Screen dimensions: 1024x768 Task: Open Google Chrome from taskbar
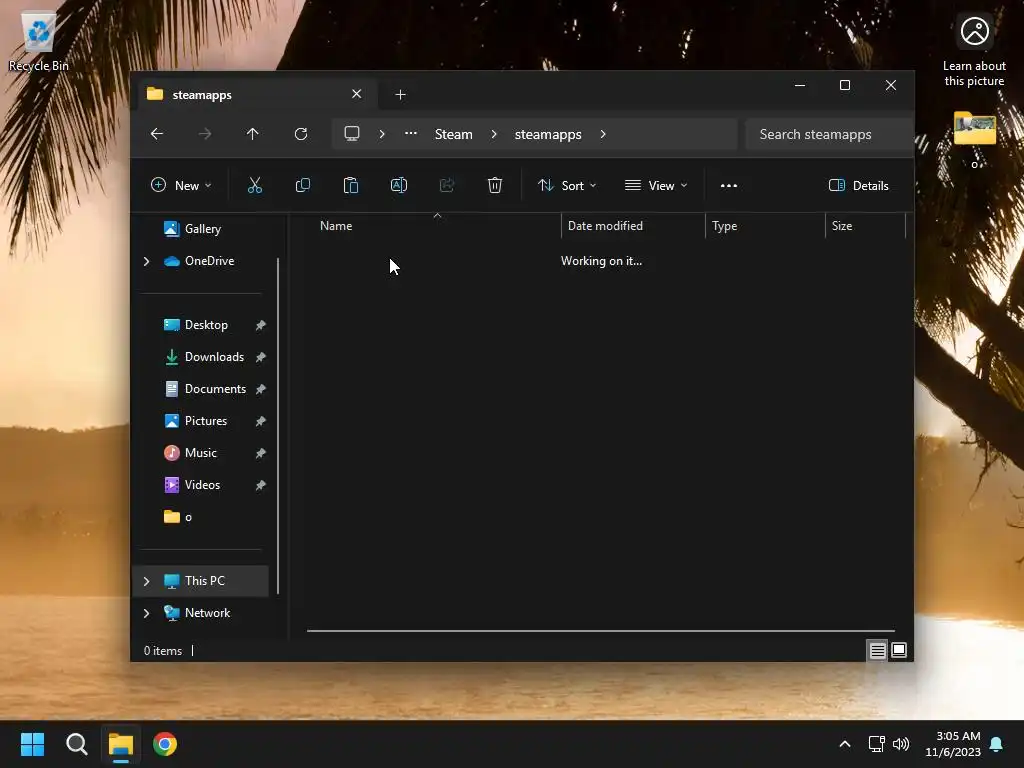pos(165,744)
